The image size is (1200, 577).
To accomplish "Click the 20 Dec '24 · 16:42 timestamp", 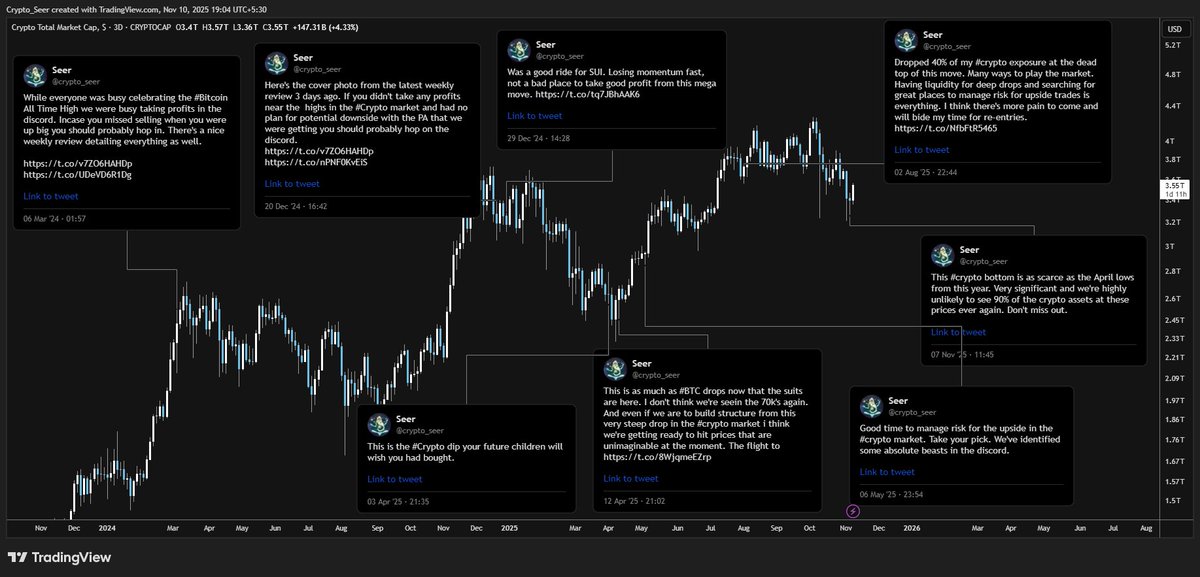I will (296, 206).
